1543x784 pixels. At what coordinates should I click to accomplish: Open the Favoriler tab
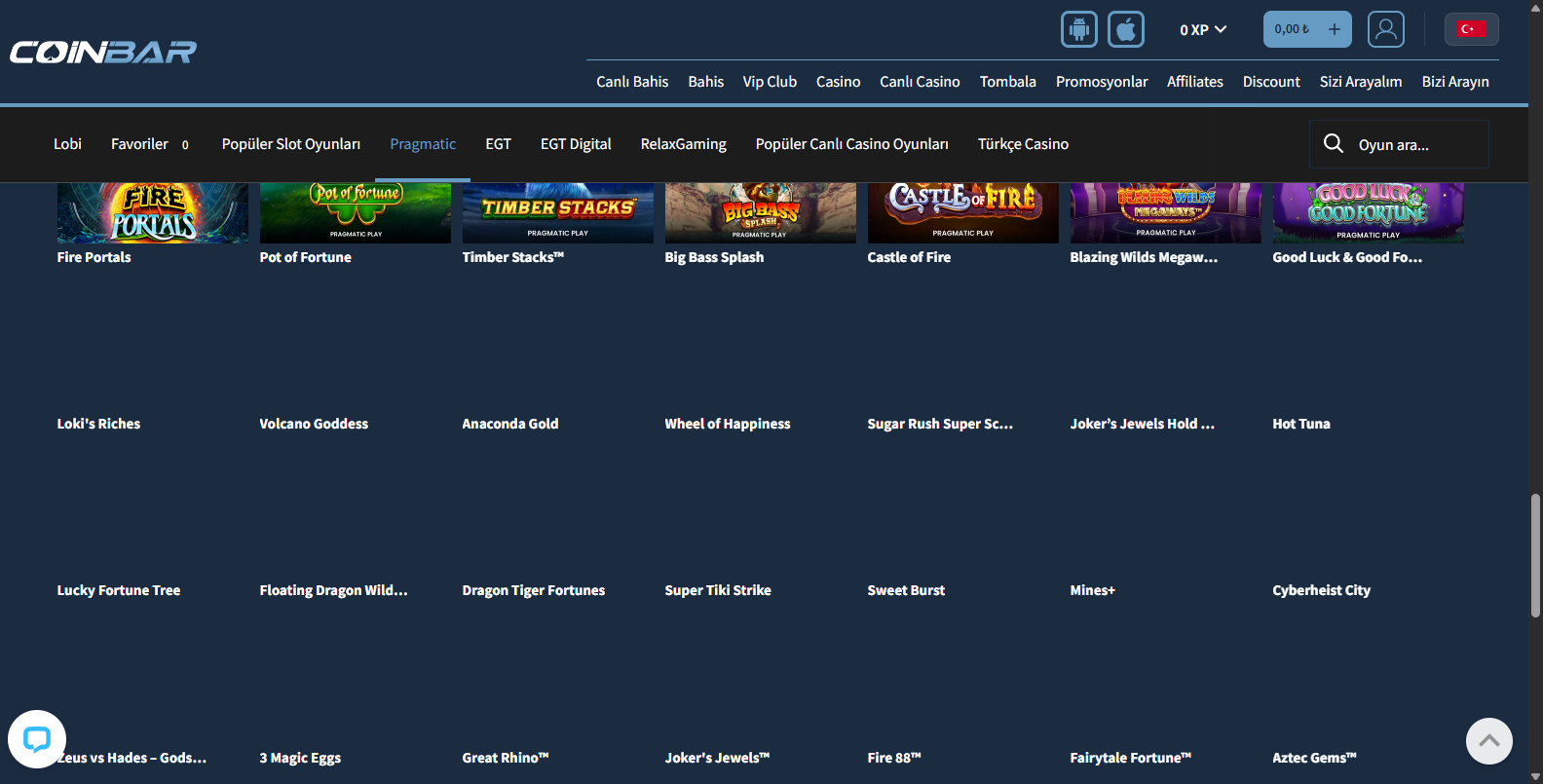150,144
